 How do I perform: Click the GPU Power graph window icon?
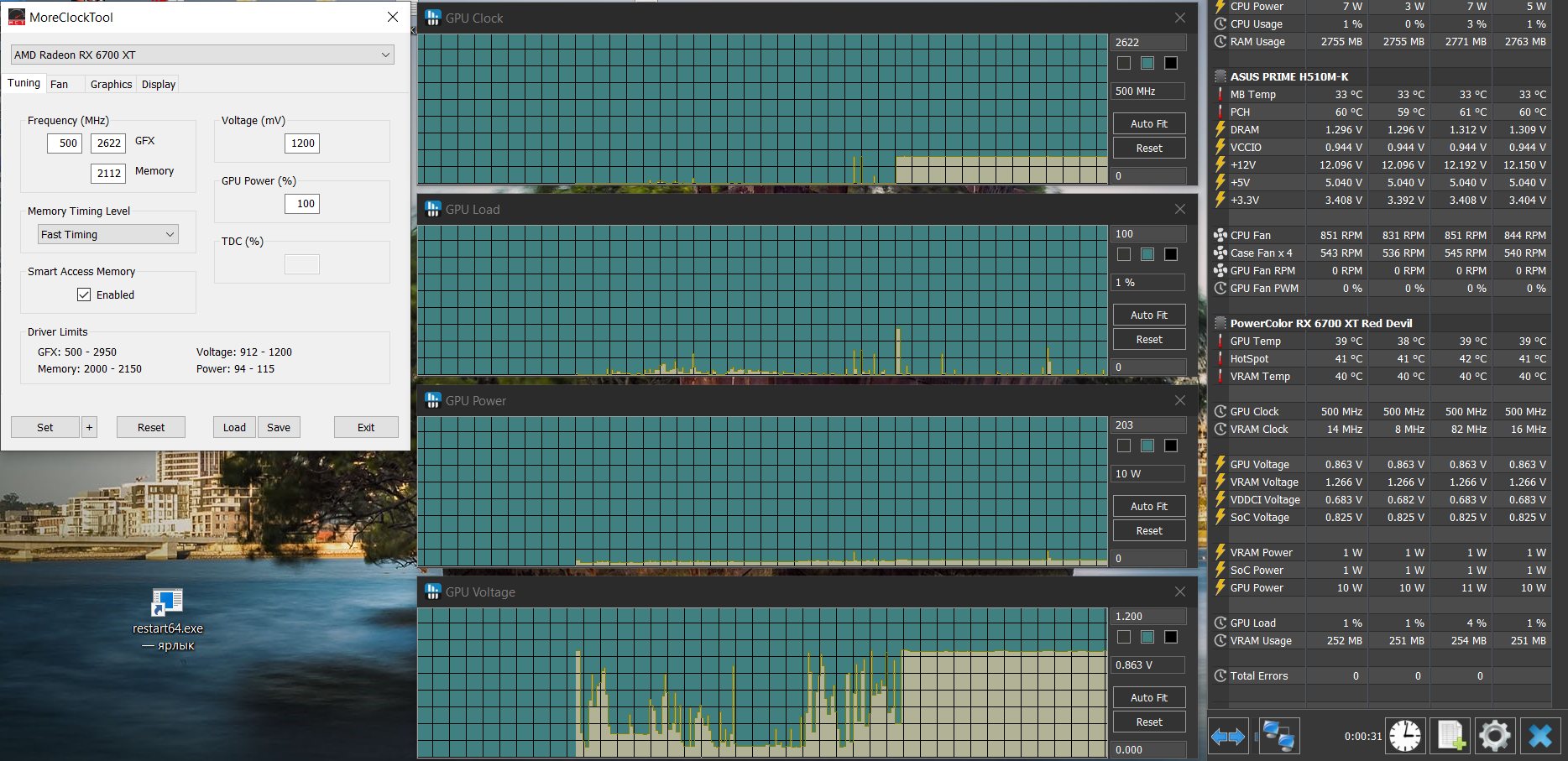433,400
